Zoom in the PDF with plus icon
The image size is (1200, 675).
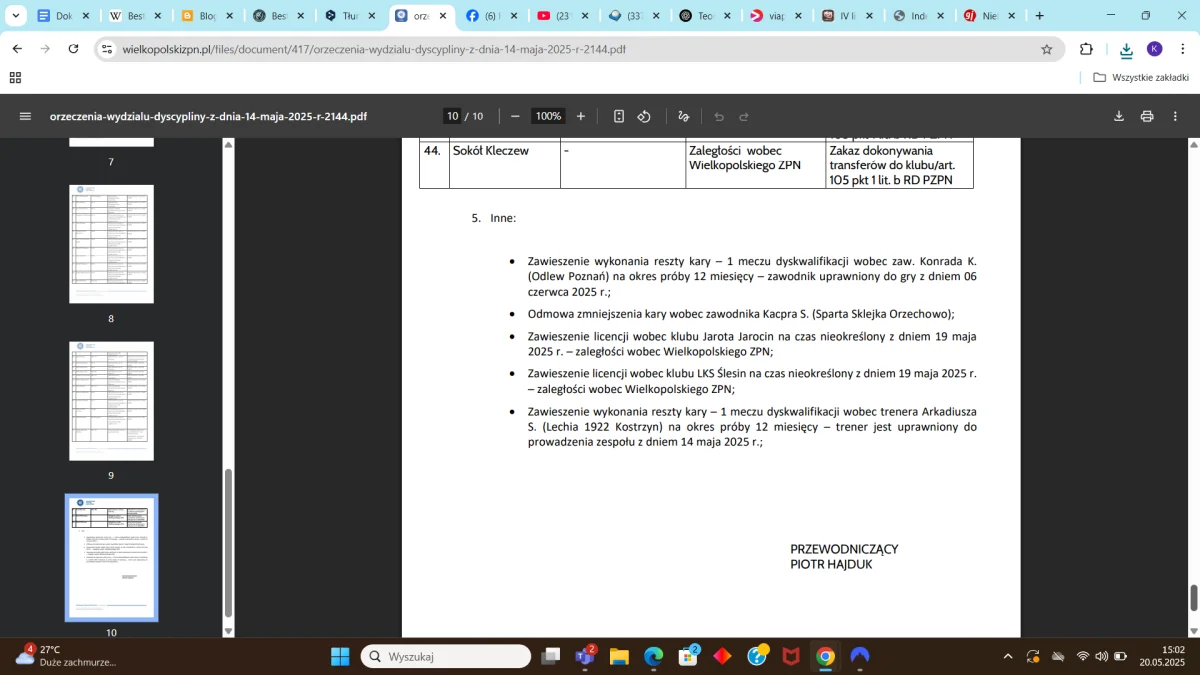click(x=581, y=116)
